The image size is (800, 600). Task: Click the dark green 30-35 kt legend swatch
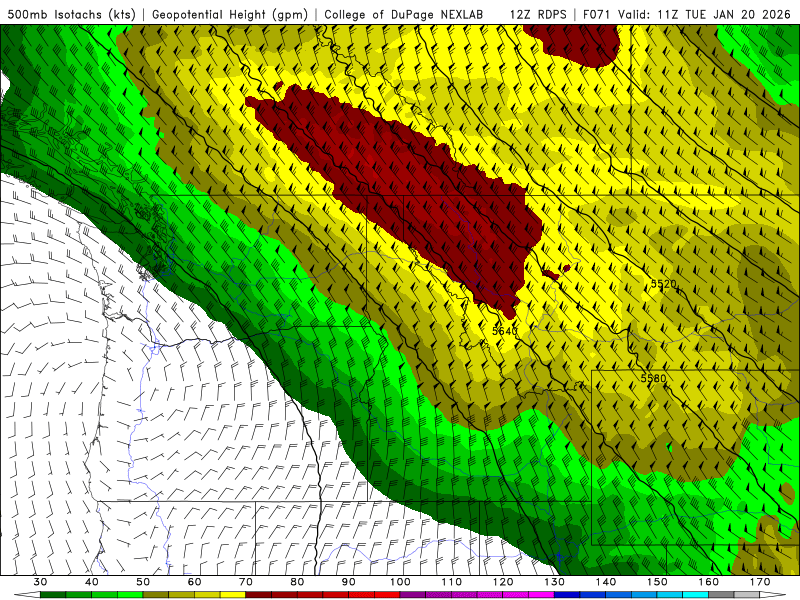[x=53, y=595]
